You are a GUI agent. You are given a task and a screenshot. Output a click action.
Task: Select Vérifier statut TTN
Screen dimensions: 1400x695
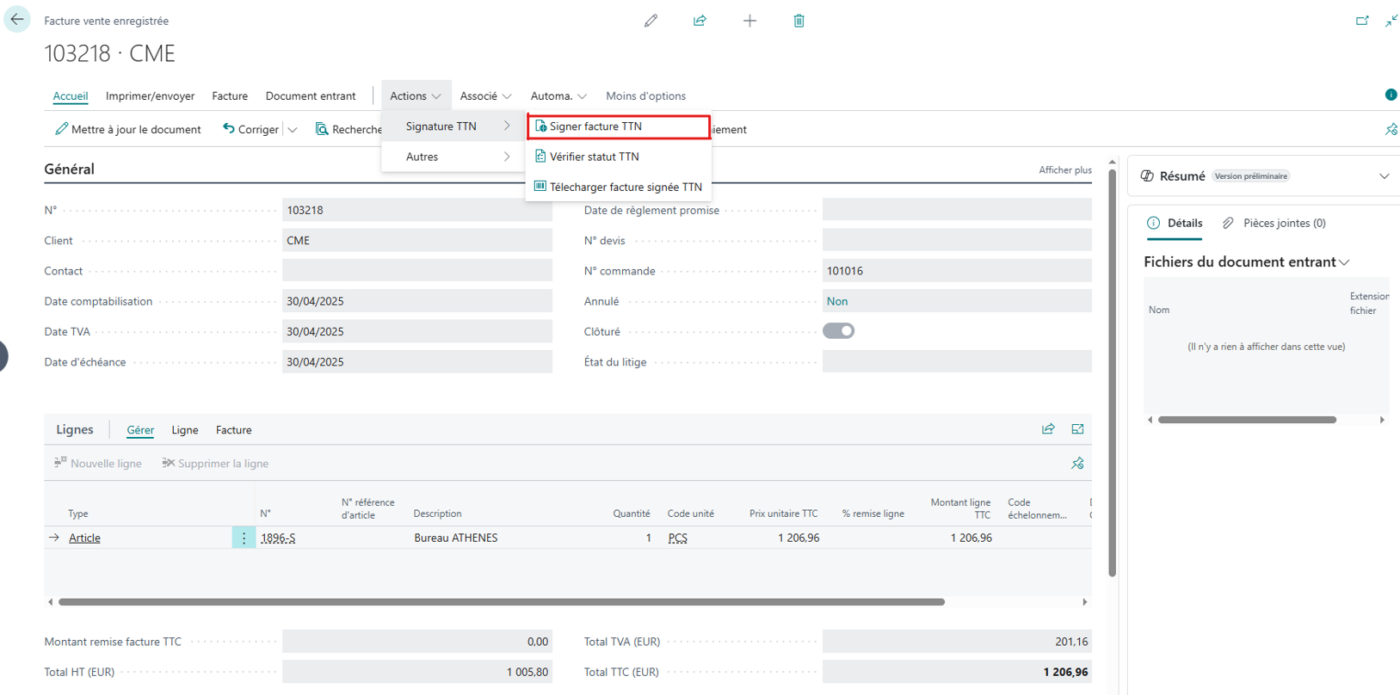click(619, 156)
